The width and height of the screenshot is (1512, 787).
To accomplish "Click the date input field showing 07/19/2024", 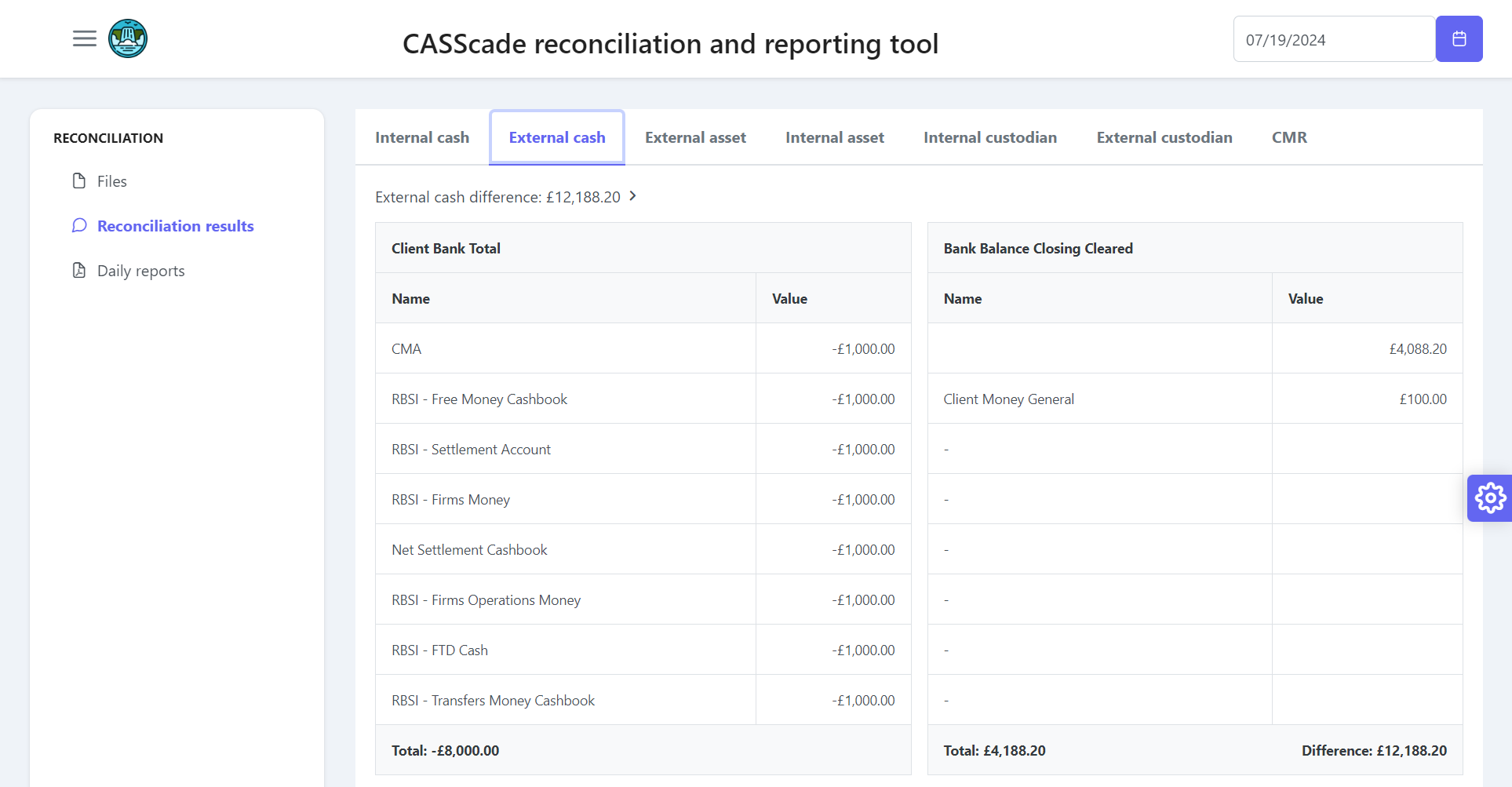I will (1332, 39).
